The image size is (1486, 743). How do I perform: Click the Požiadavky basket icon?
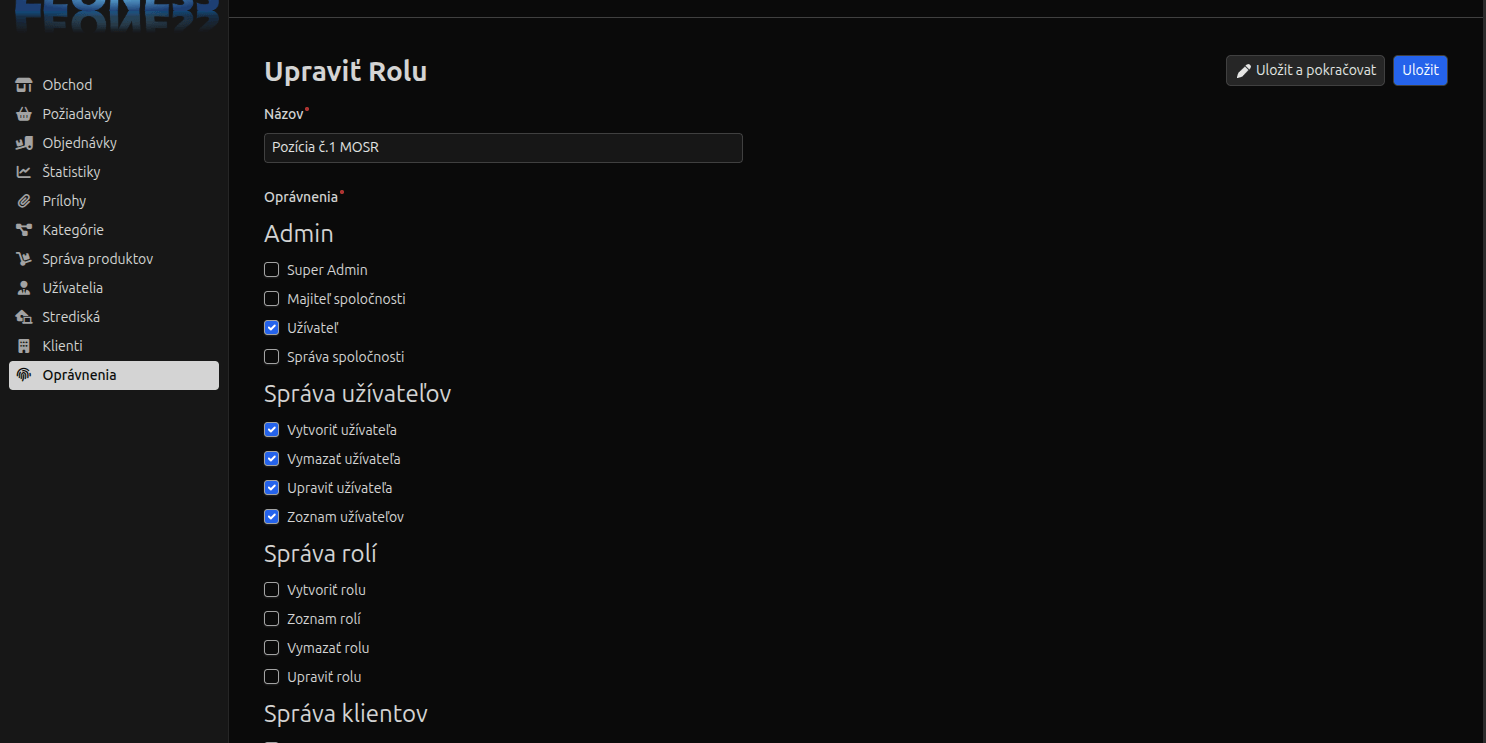pos(24,114)
